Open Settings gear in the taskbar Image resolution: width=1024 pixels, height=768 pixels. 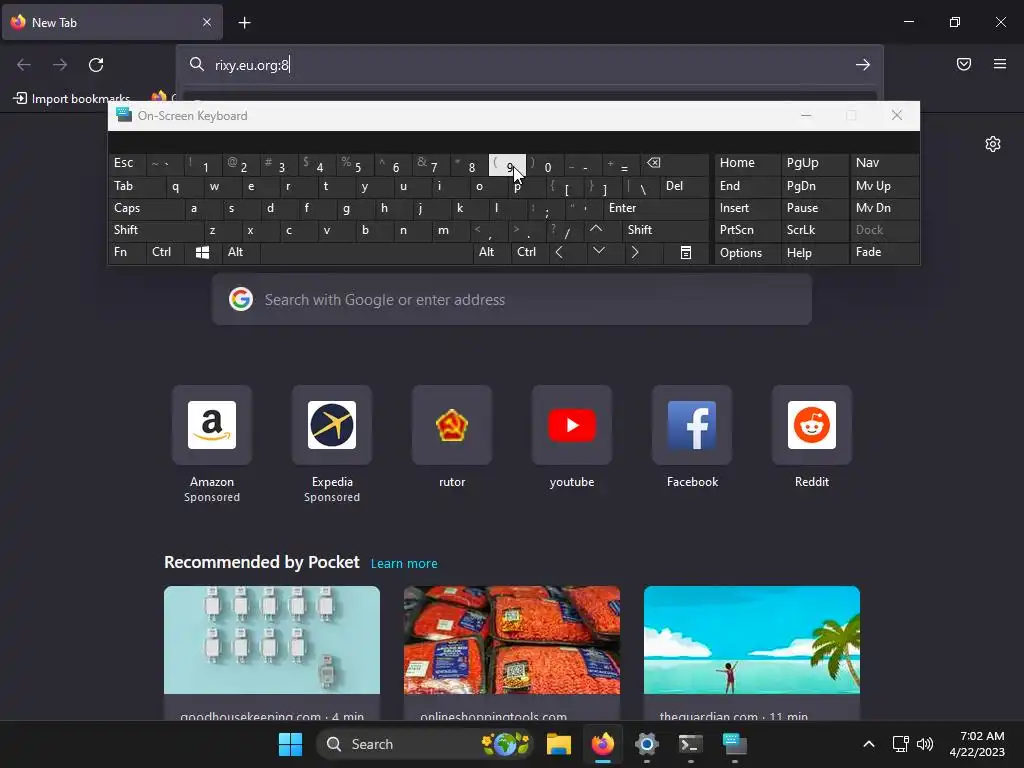pyautogui.click(x=647, y=744)
